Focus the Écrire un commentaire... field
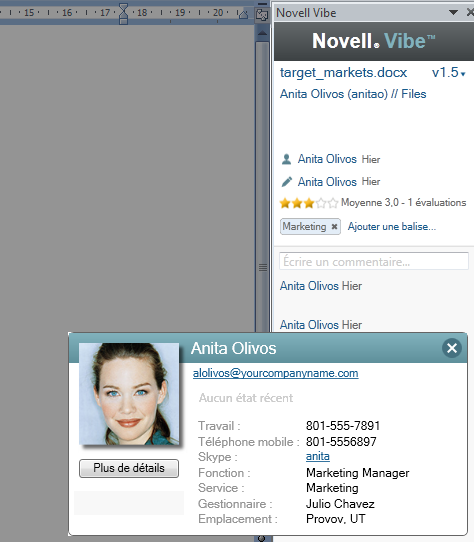 (x=374, y=261)
